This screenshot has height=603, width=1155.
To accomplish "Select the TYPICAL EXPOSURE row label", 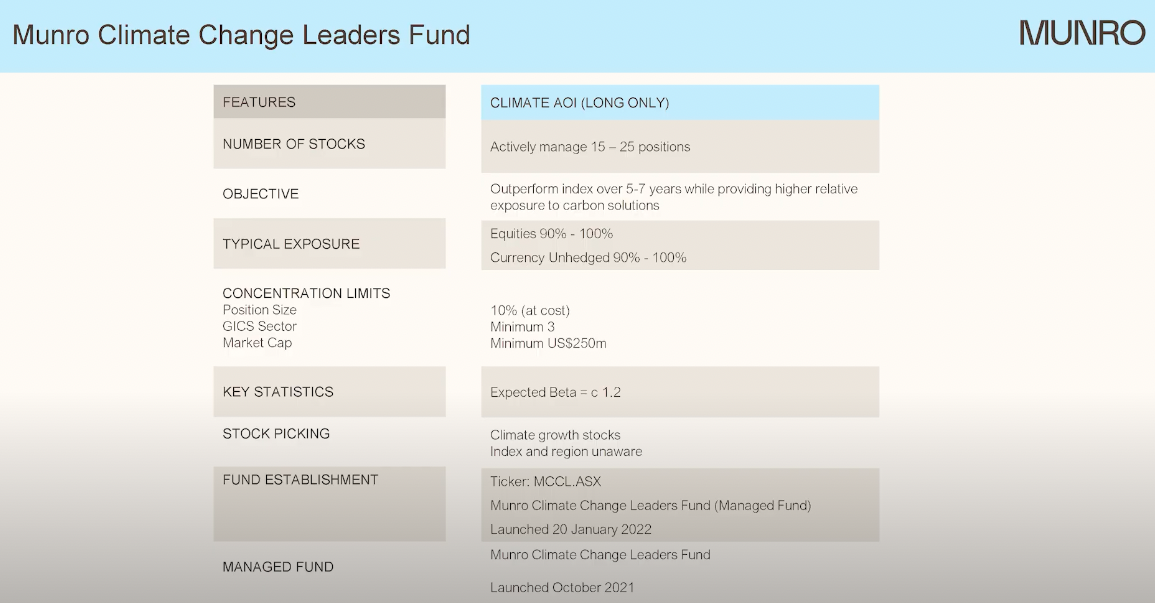I will [291, 244].
